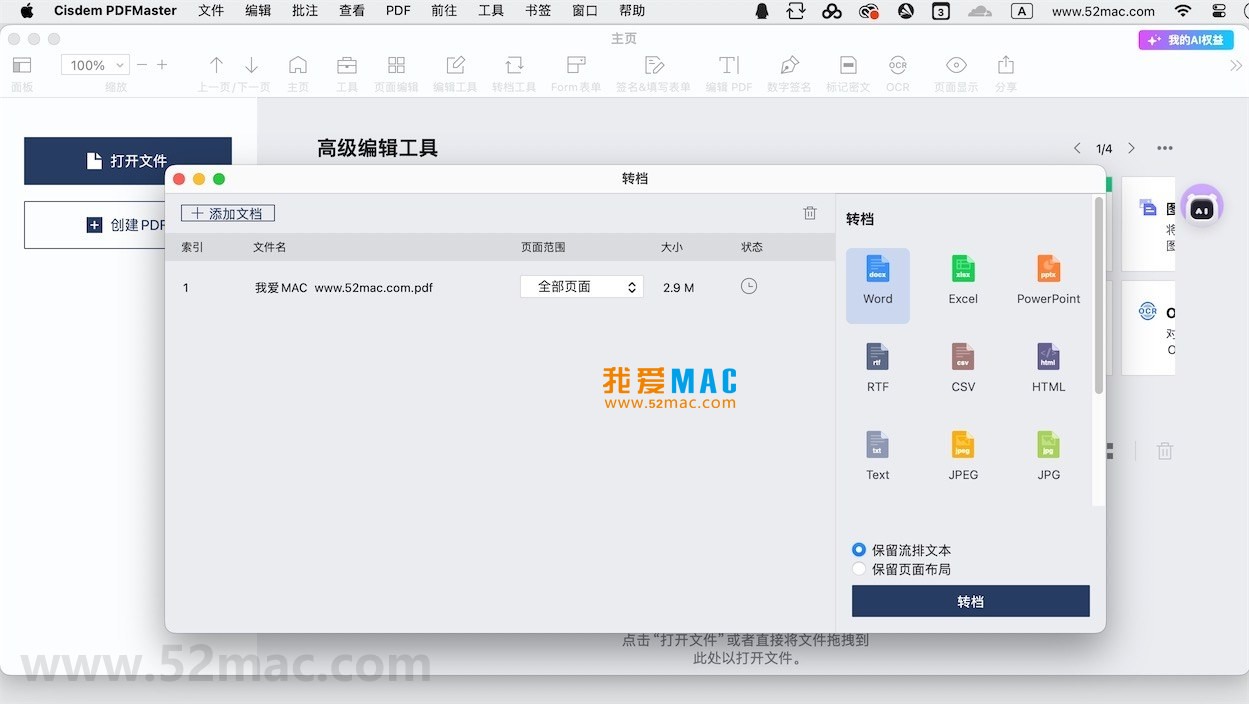Zoom out with the minus button
This screenshot has height=704, width=1249.
(x=142, y=65)
